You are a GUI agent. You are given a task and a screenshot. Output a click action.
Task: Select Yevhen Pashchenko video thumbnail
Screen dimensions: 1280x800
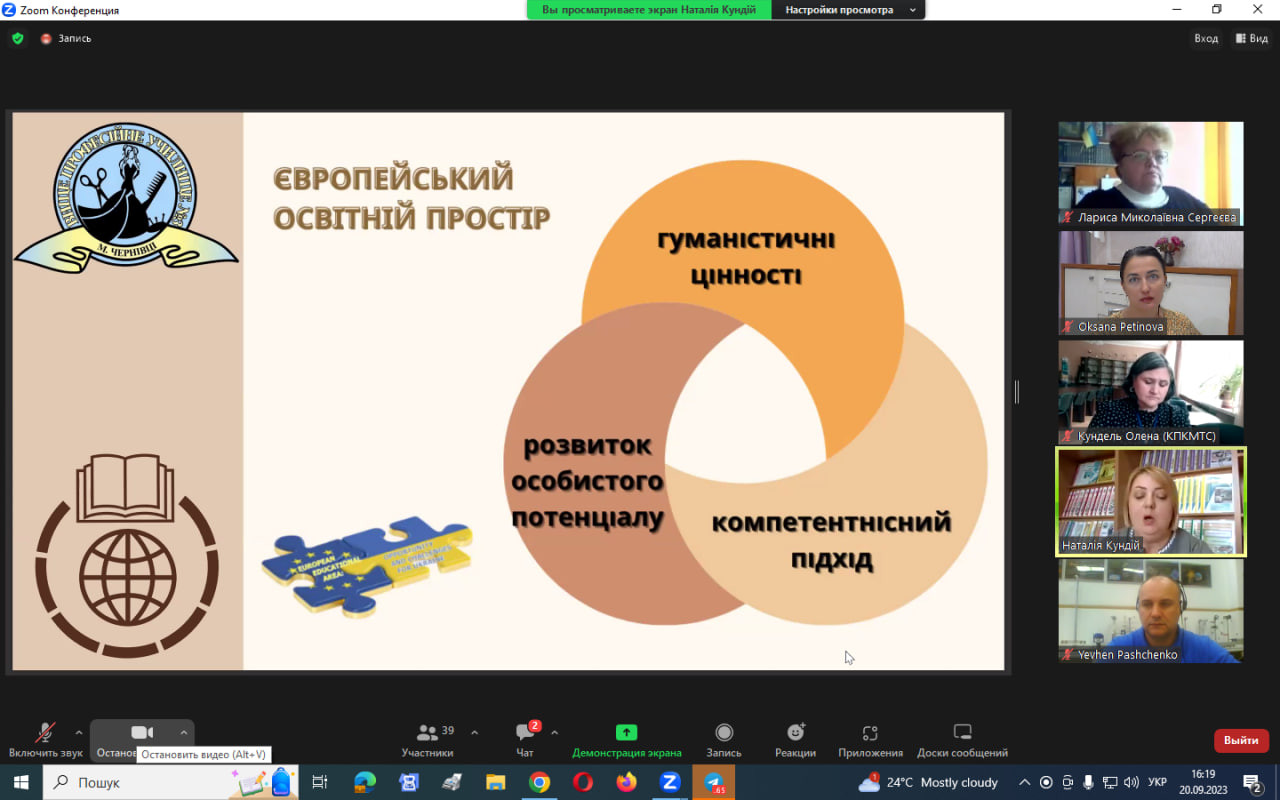click(x=1151, y=610)
